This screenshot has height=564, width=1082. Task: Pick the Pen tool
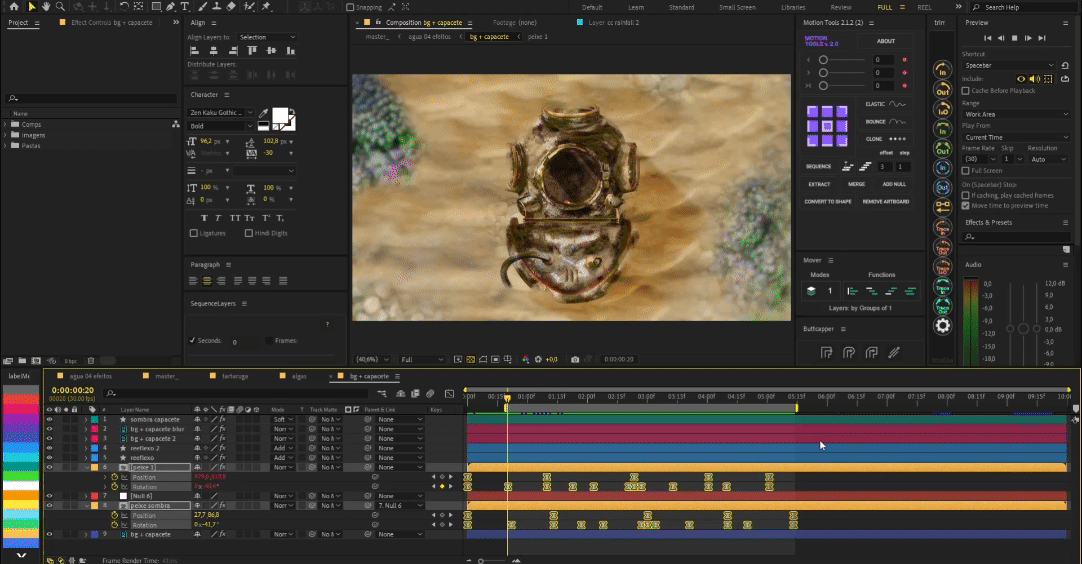pyautogui.click(x=169, y=7)
